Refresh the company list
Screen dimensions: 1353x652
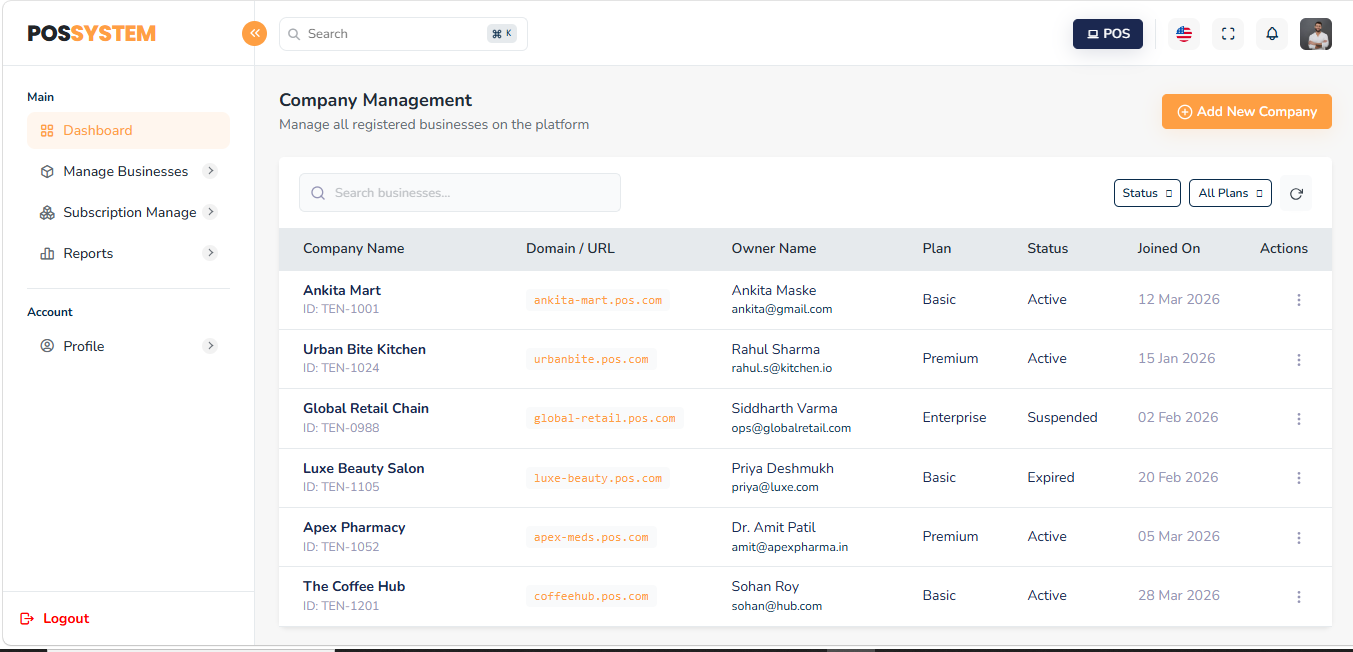click(1296, 193)
